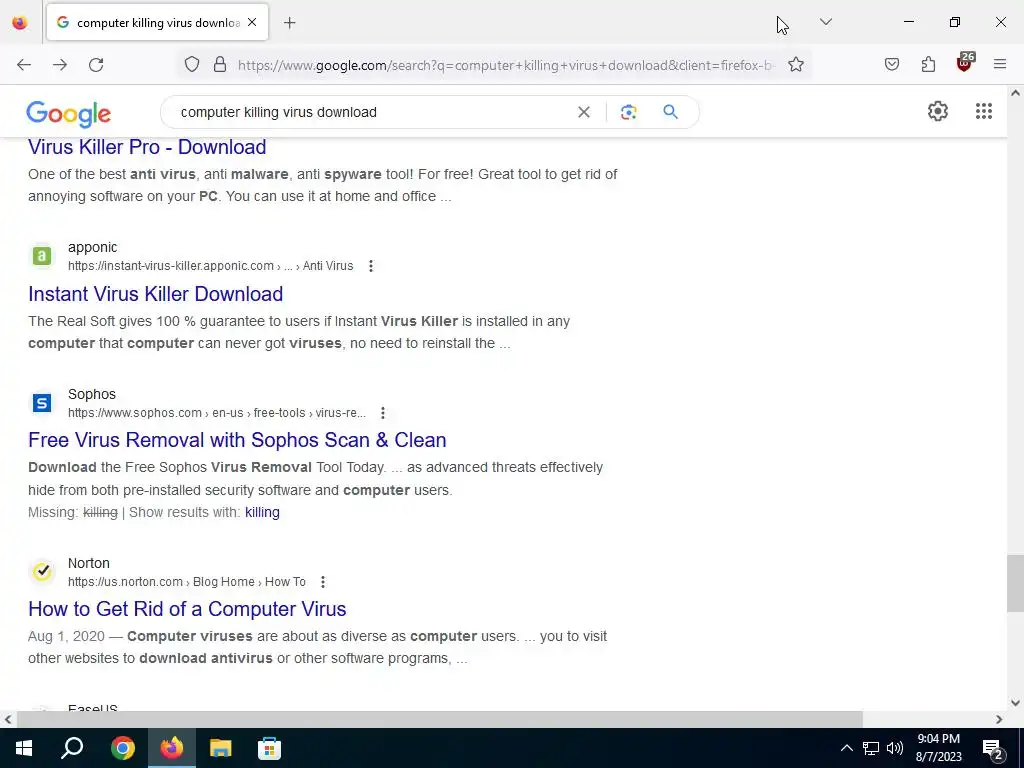Viewport: 1024px width, 768px height.
Task: Open File Explorer from taskbar
Action: click(221, 748)
